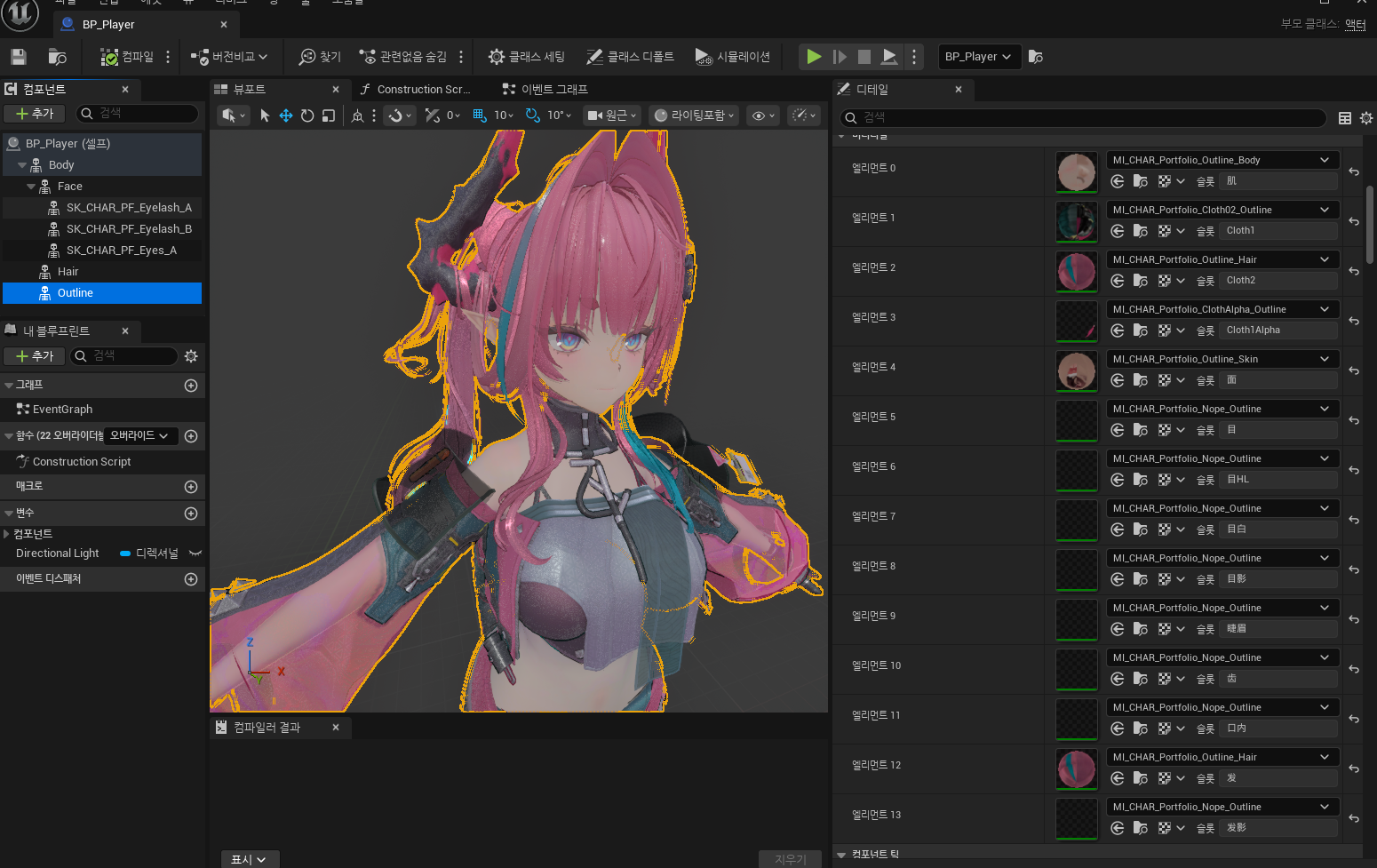The width and height of the screenshot is (1377, 868).
Task: Click the stop playback square button
Action: [x=864, y=57]
